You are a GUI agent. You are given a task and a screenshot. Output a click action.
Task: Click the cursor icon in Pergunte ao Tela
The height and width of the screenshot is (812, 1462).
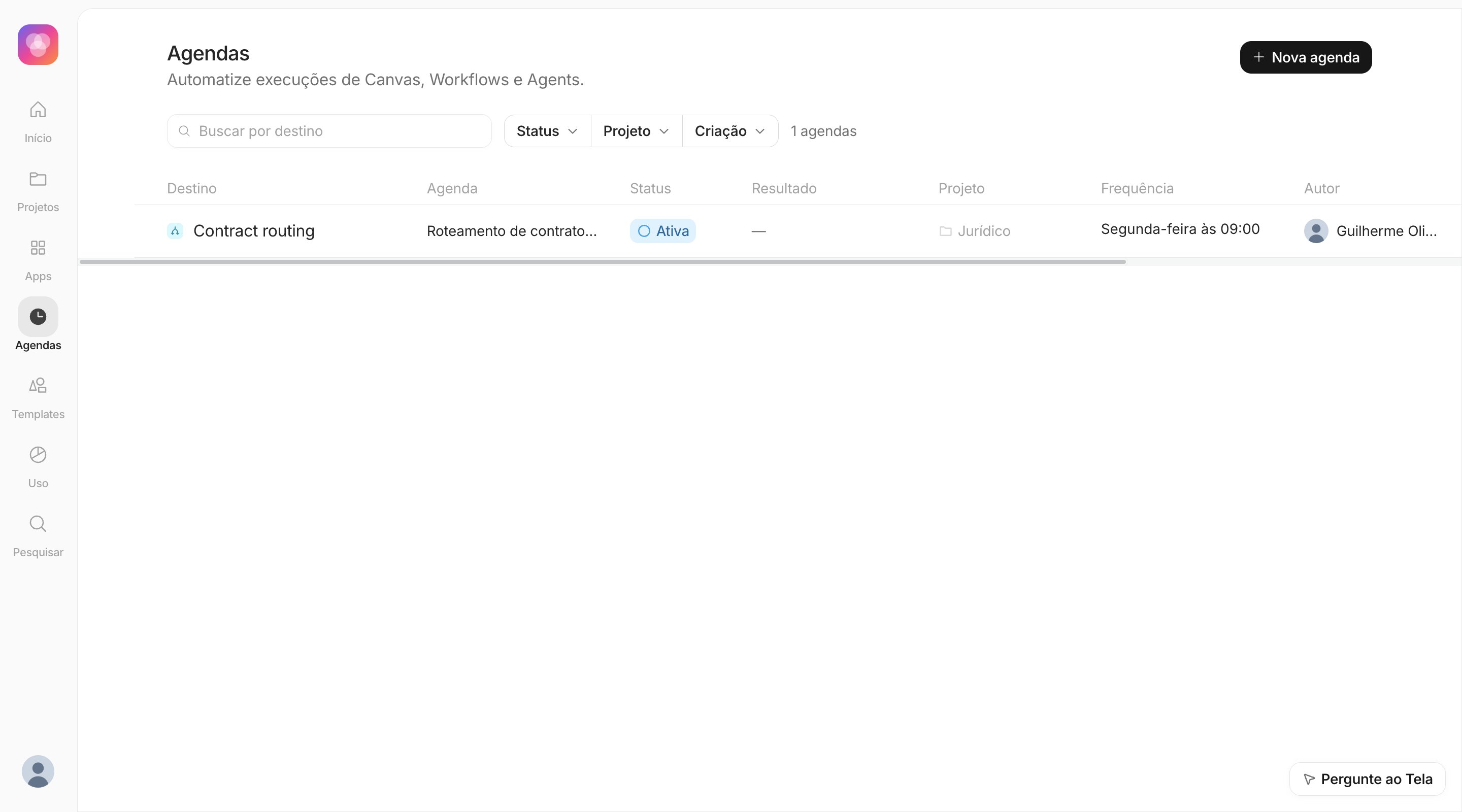[1309, 779]
